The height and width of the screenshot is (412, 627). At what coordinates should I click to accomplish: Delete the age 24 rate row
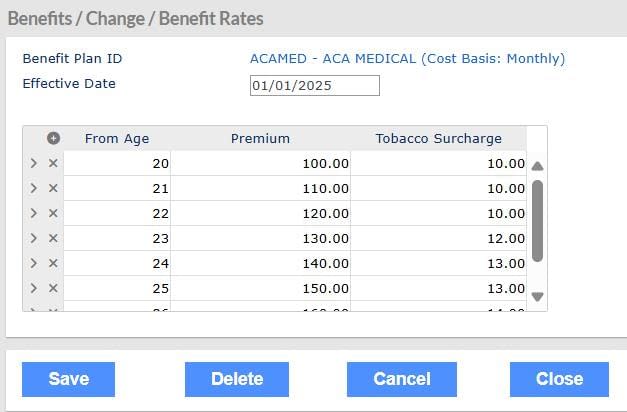(x=53, y=263)
